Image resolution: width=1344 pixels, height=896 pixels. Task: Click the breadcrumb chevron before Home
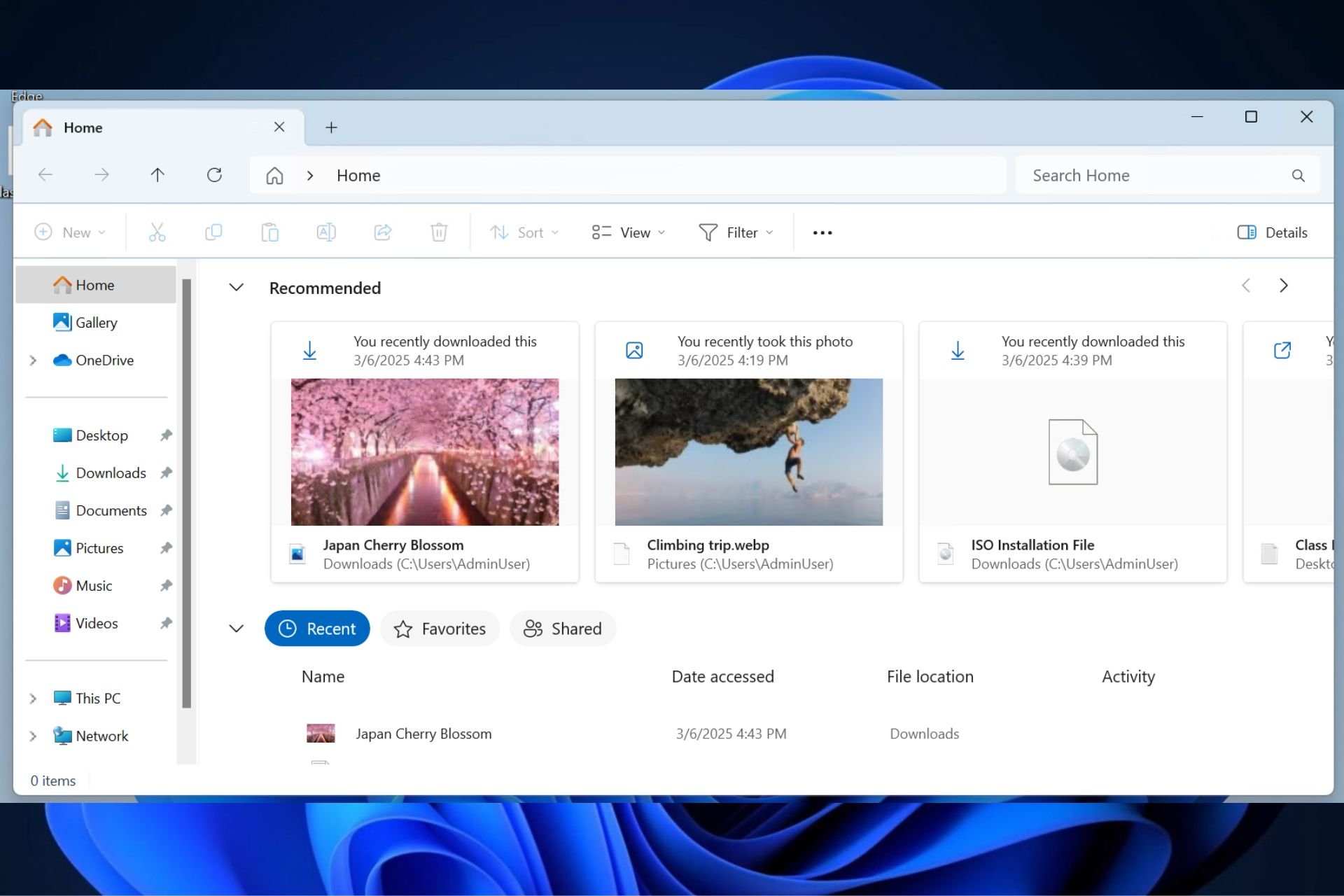(x=310, y=175)
